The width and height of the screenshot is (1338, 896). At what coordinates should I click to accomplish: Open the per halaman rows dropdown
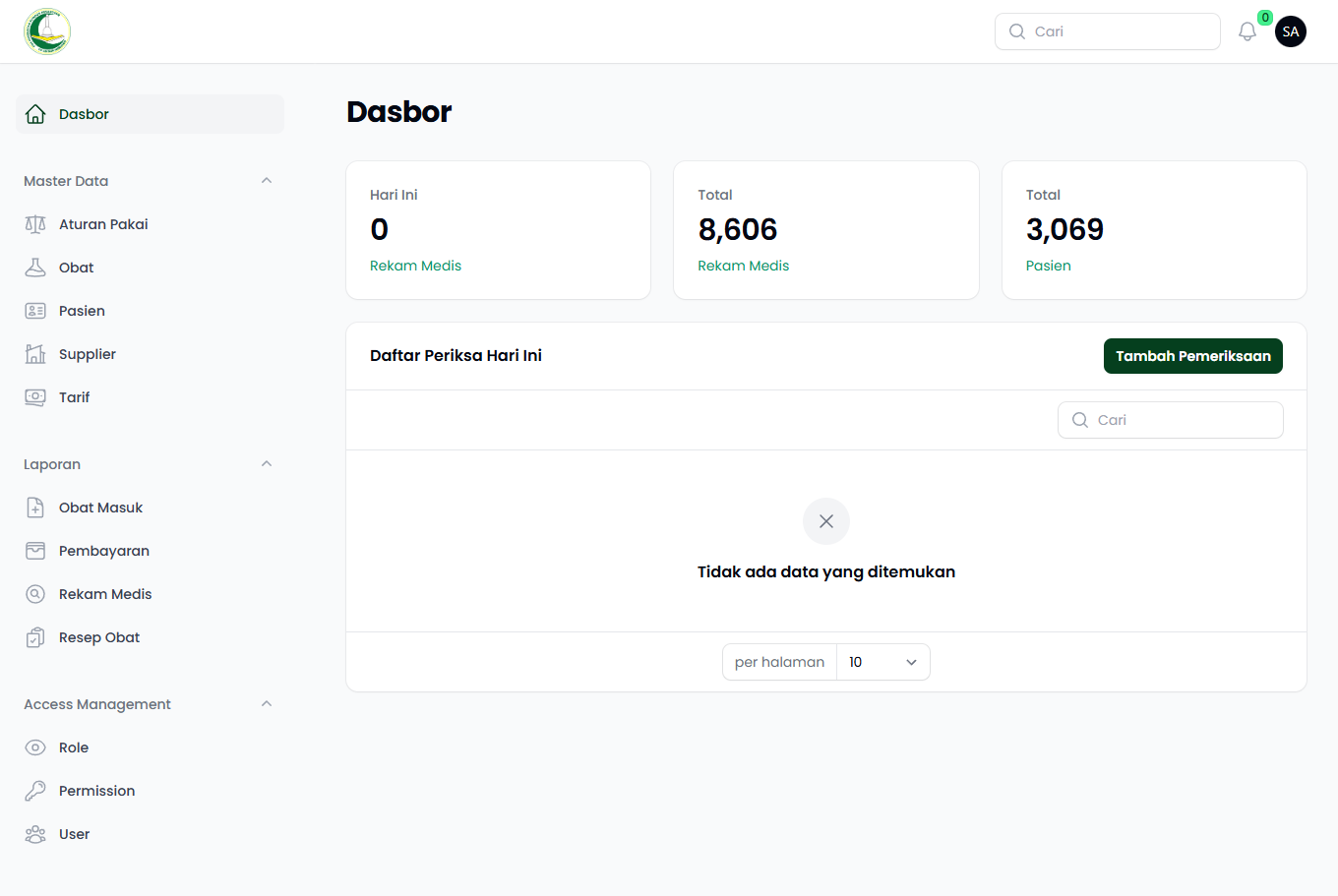pyautogui.click(x=882, y=662)
